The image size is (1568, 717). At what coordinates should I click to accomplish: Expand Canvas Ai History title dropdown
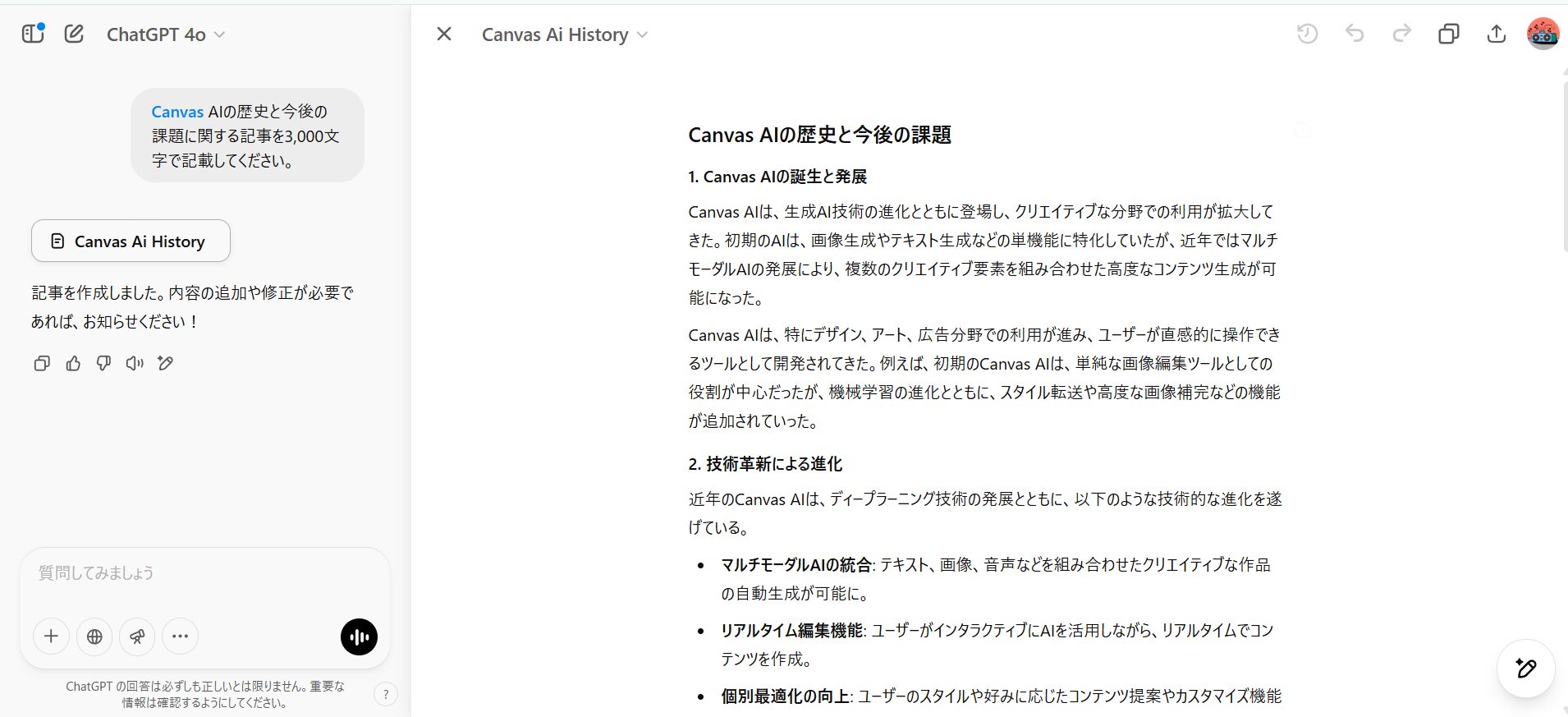pyautogui.click(x=565, y=34)
